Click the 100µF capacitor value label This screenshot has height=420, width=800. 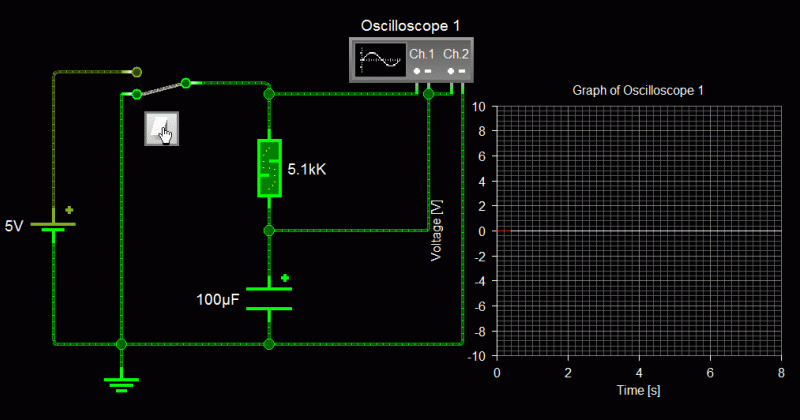(218, 300)
